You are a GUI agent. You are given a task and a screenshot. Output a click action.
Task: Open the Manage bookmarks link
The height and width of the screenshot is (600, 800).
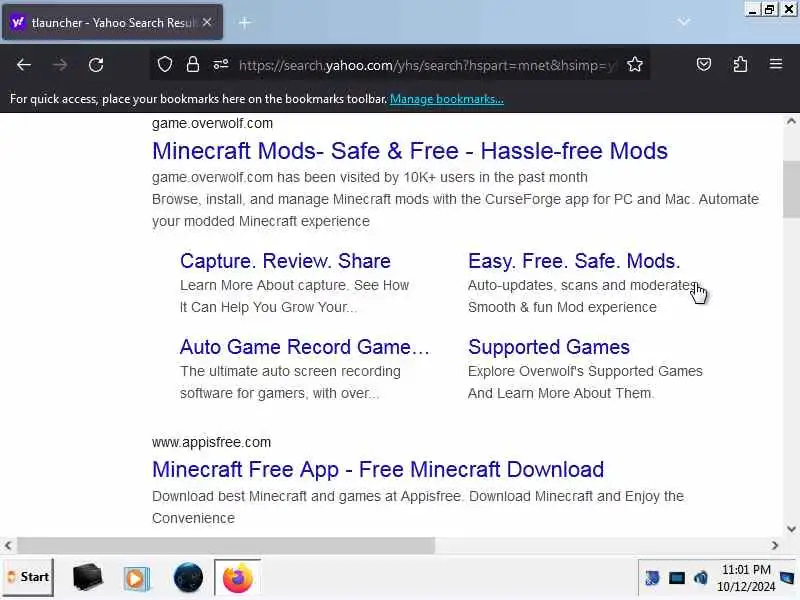(446, 99)
